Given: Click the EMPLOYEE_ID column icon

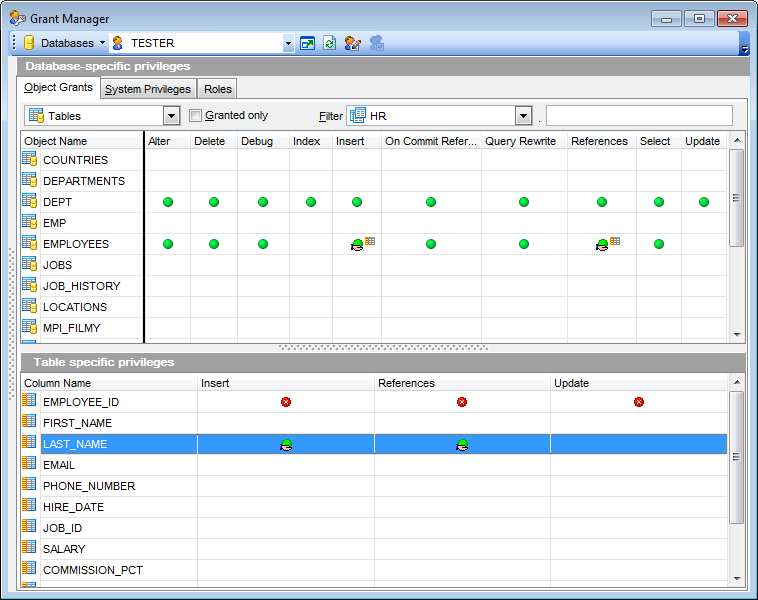Looking at the screenshot, I should click(x=29, y=400).
